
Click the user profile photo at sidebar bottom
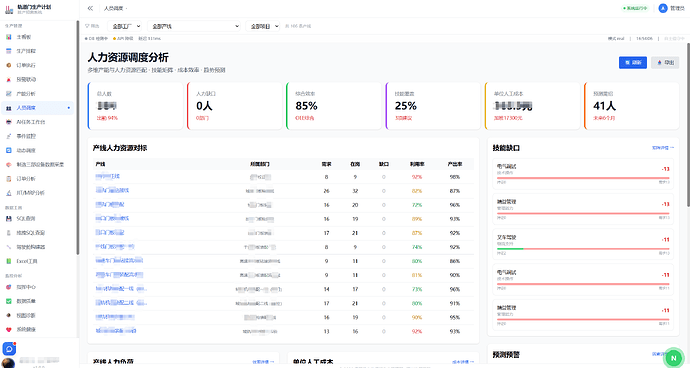coord(9,363)
